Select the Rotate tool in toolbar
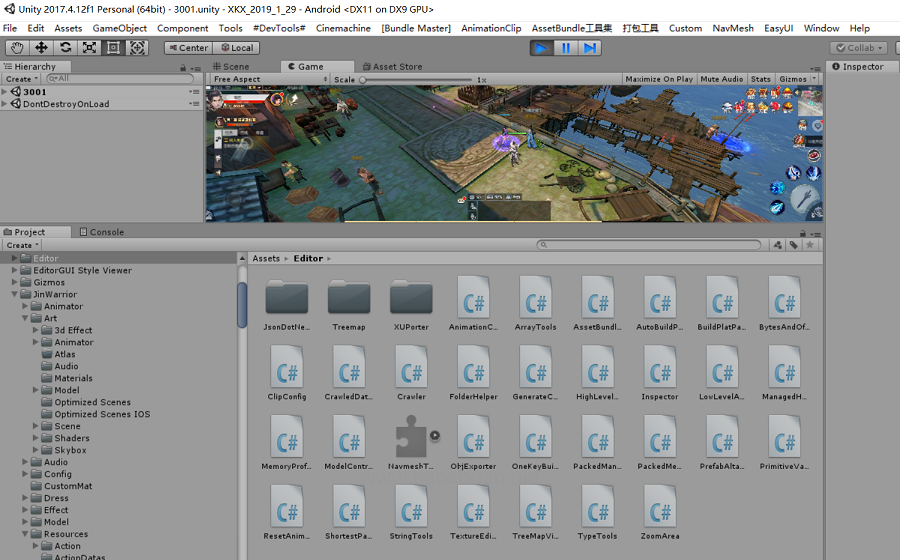The height and width of the screenshot is (560, 900). tap(65, 48)
